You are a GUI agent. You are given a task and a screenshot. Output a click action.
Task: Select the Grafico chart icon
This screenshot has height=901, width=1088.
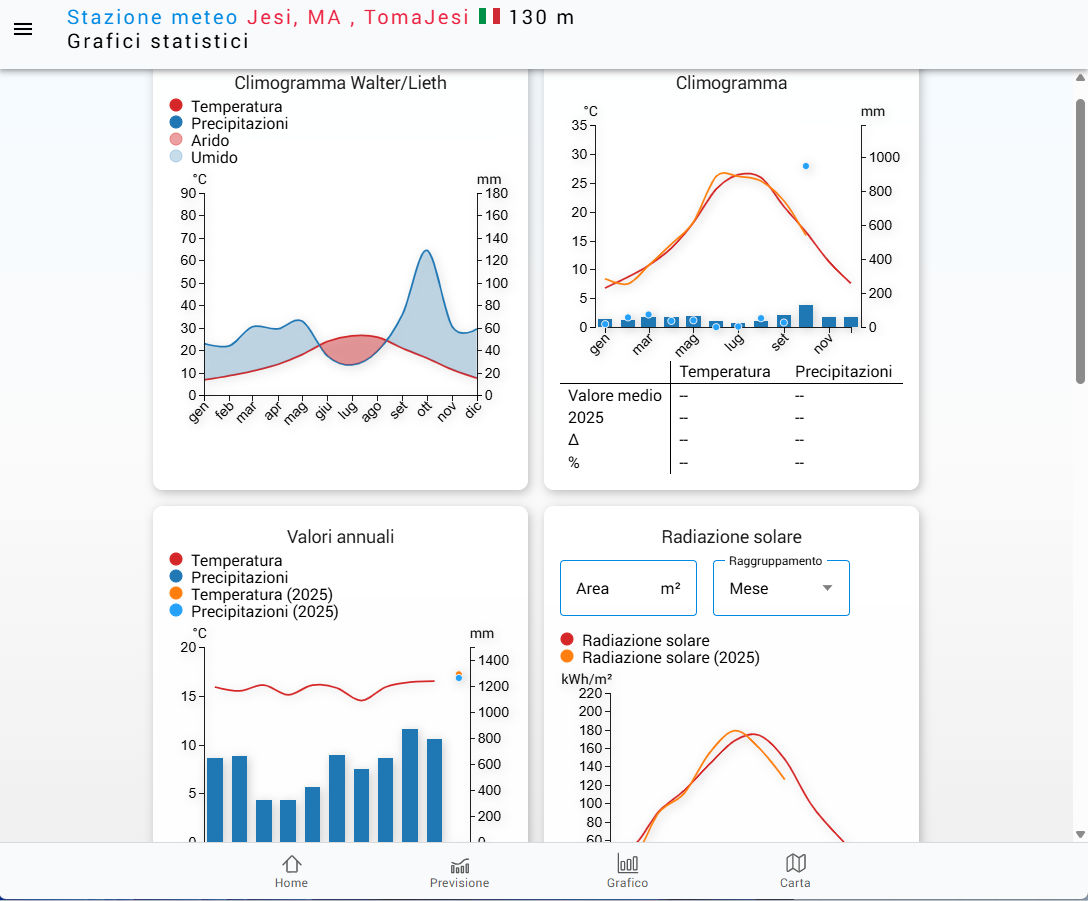pyautogui.click(x=627, y=870)
